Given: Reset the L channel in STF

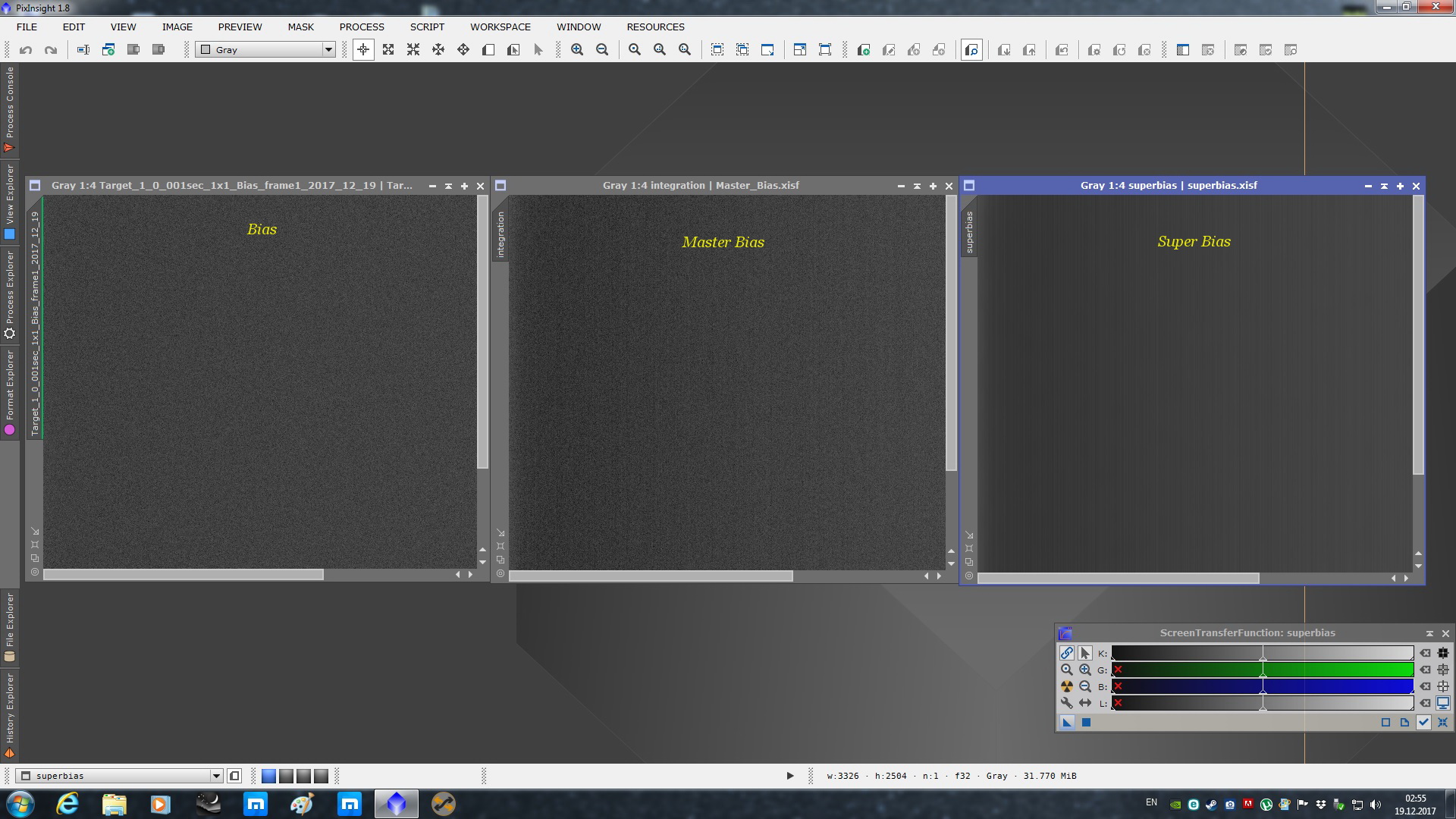Looking at the screenshot, I should (x=1425, y=703).
